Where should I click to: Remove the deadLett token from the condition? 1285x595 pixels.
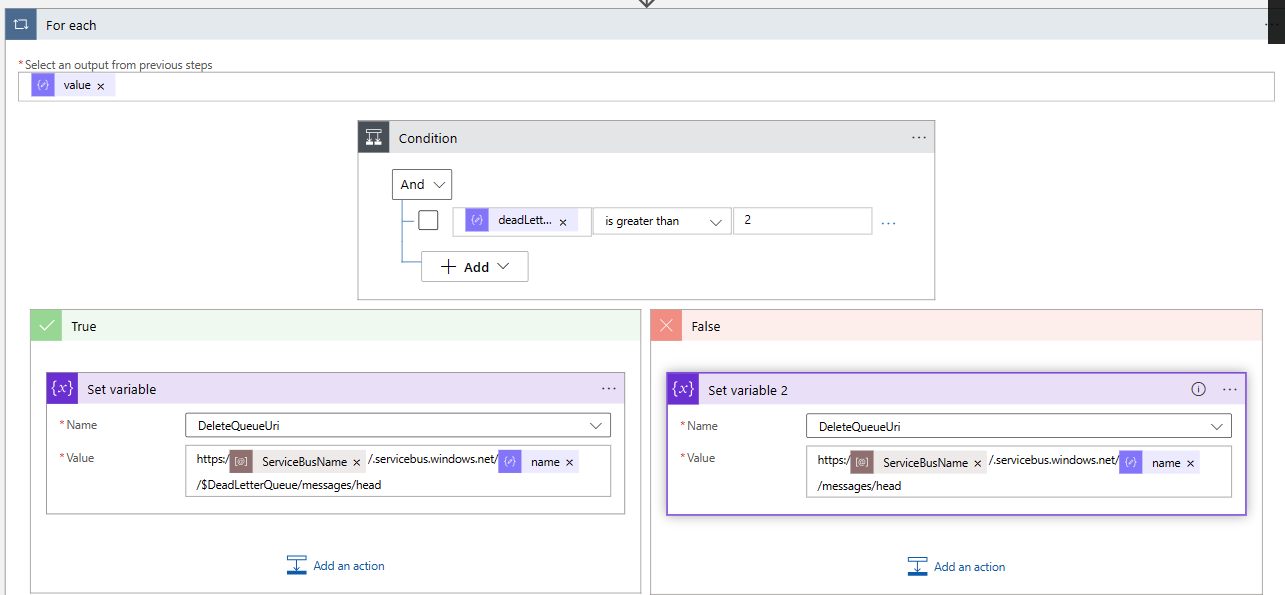pyautogui.click(x=563, y=220)
